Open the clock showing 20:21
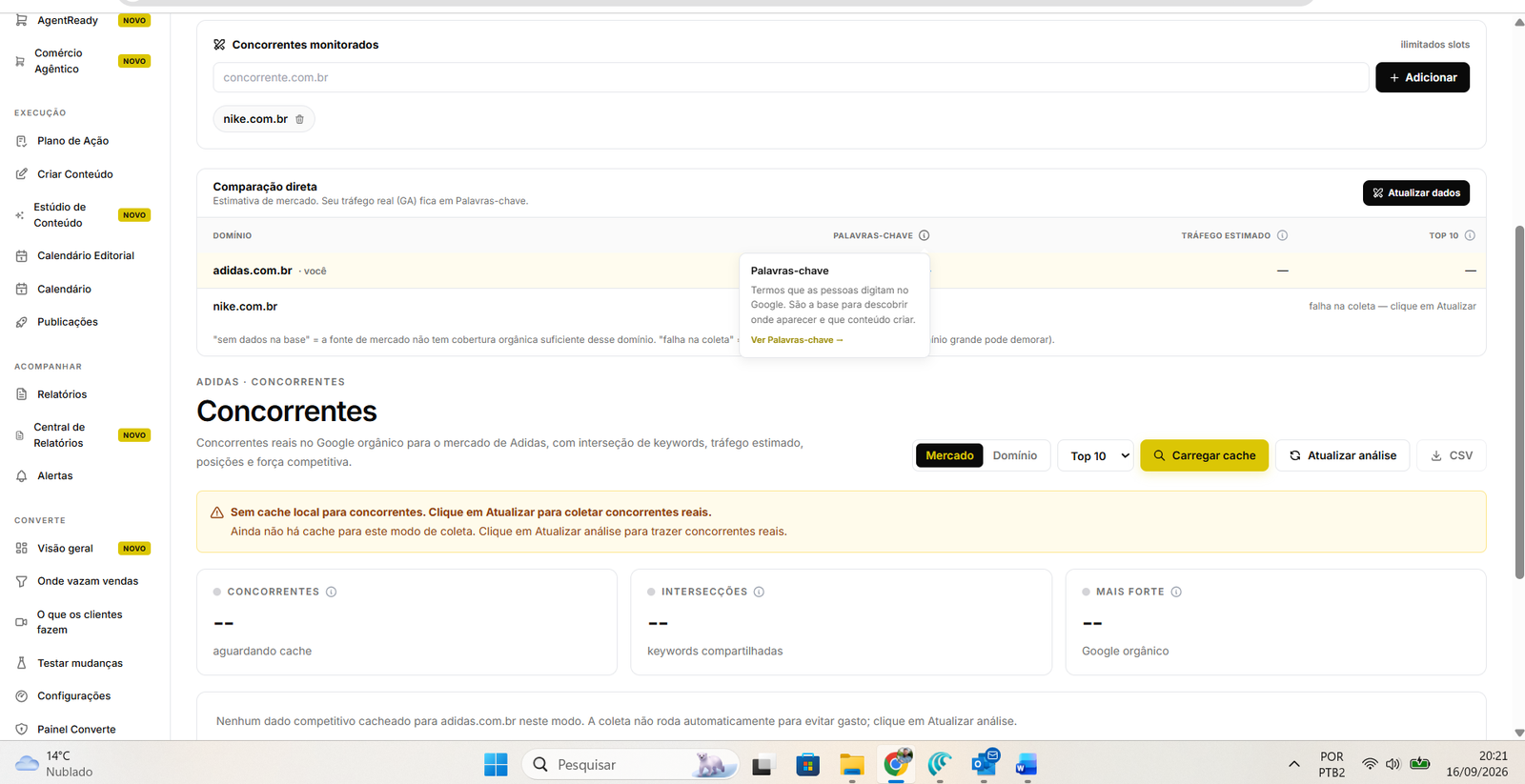This screenshot has width=1525, height=784. click(1476, 764)
